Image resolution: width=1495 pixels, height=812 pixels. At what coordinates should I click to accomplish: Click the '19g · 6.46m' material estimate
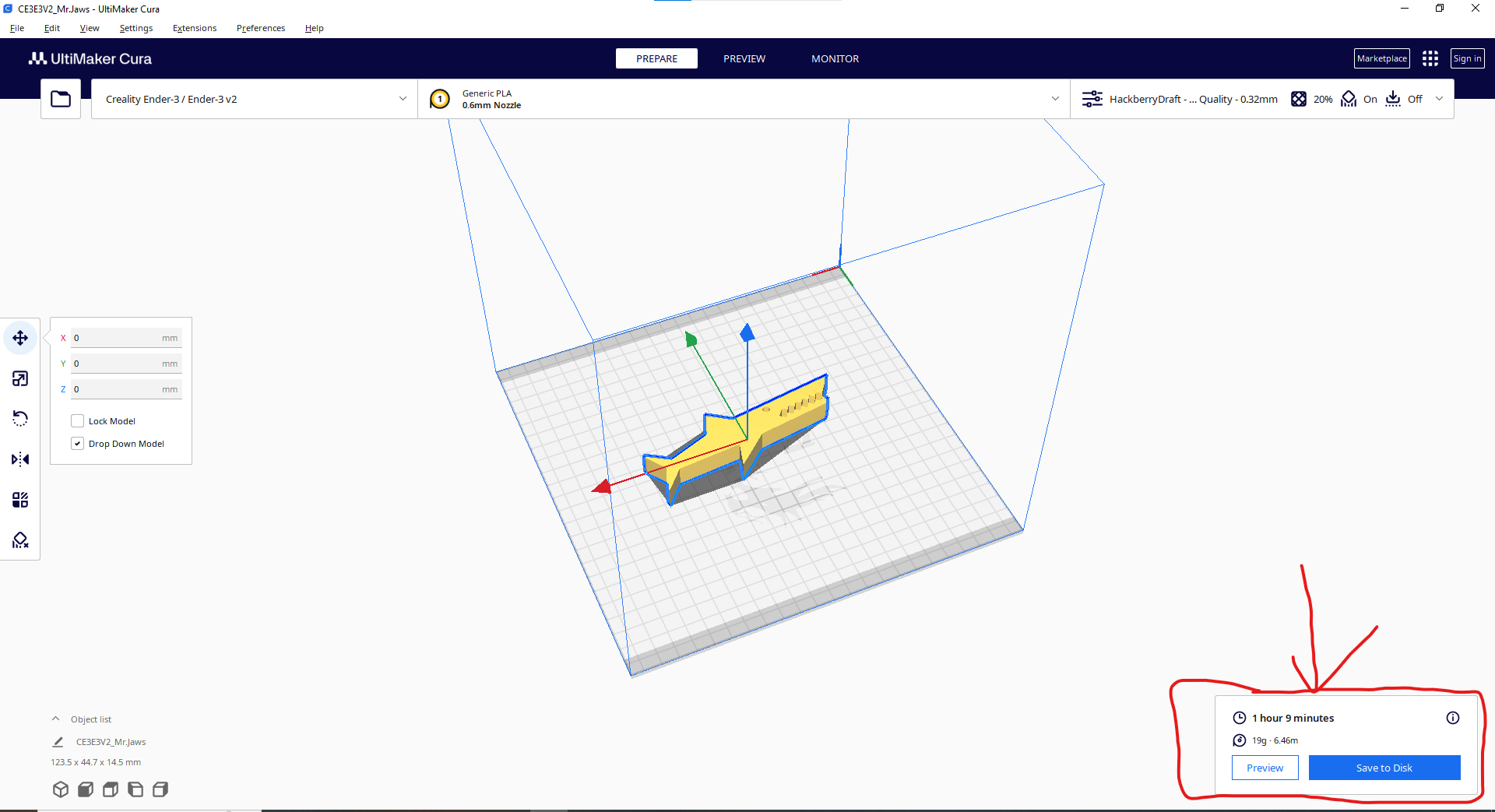point(1275,740)
